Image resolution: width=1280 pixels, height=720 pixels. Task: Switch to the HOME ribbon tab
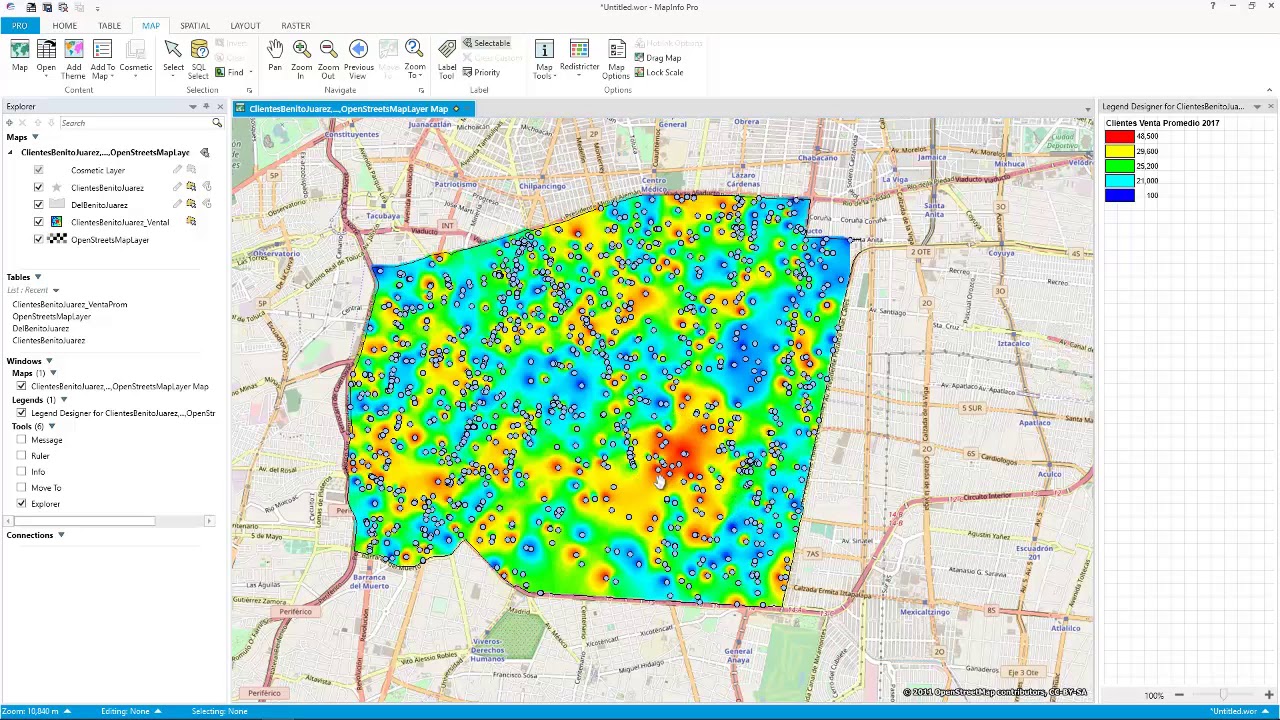coord(64,25)
